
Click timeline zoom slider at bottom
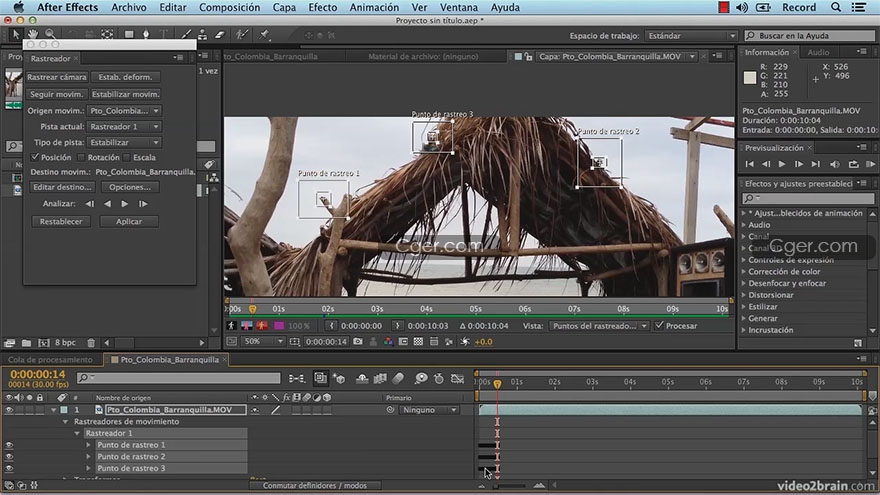pyautogui.click(x=510, y=485)
